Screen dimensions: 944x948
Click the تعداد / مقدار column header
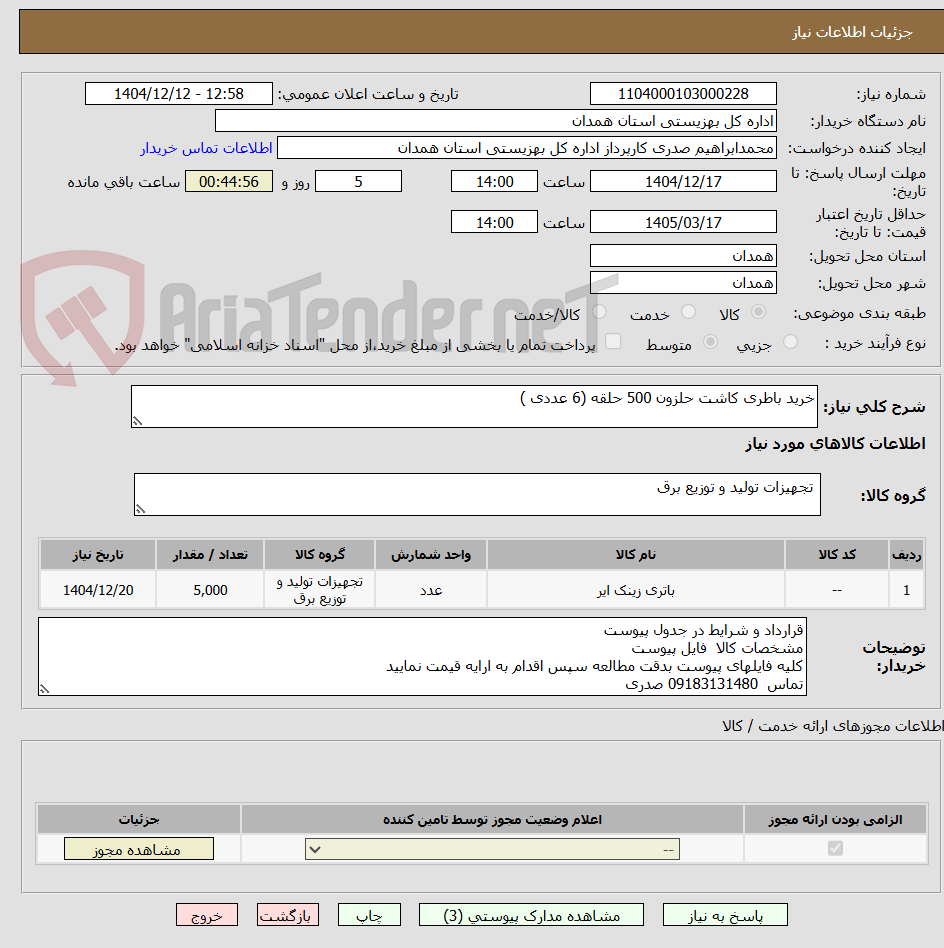pos(210,554)
